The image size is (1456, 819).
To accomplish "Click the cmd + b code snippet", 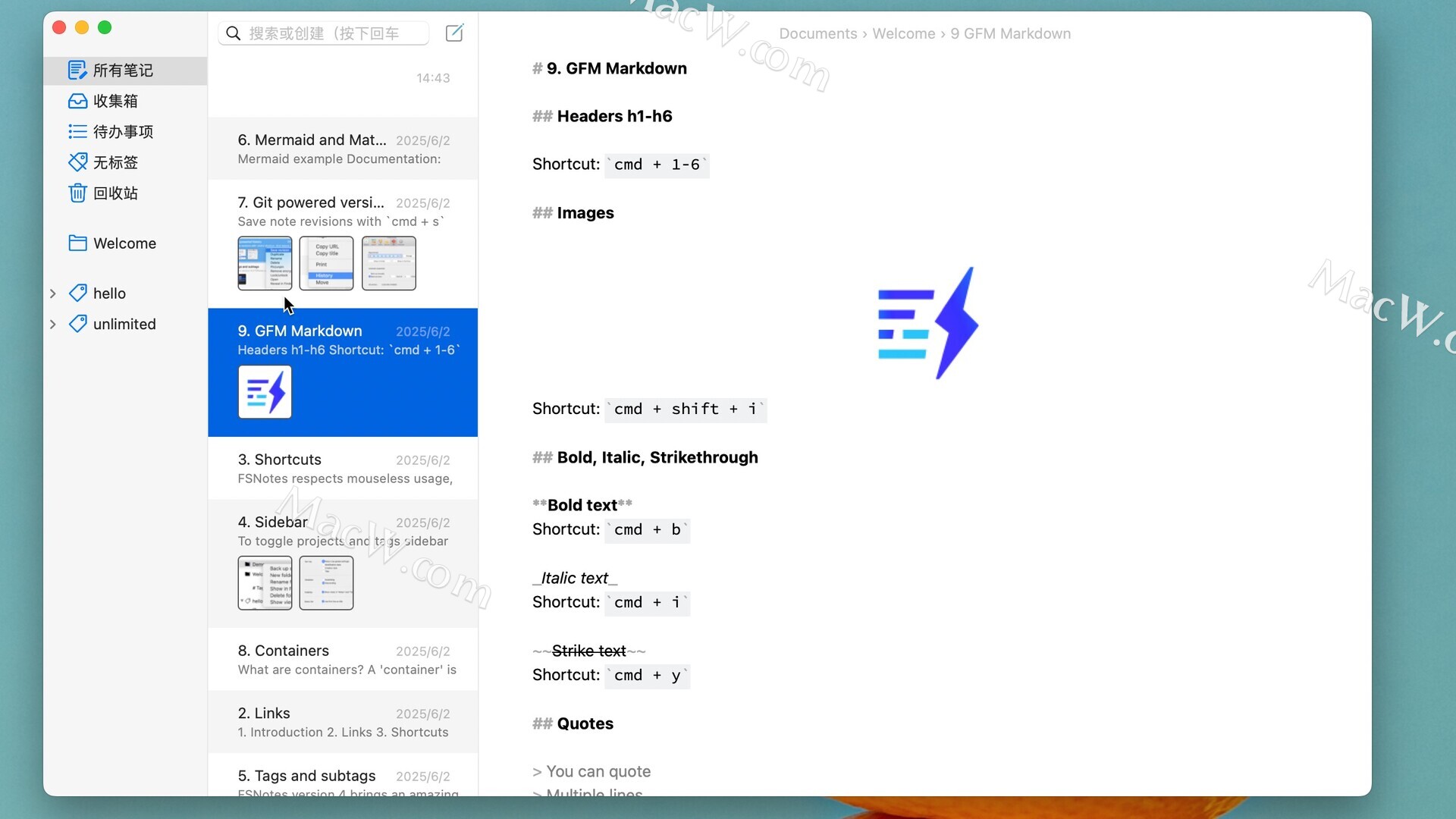I will 647,529.
